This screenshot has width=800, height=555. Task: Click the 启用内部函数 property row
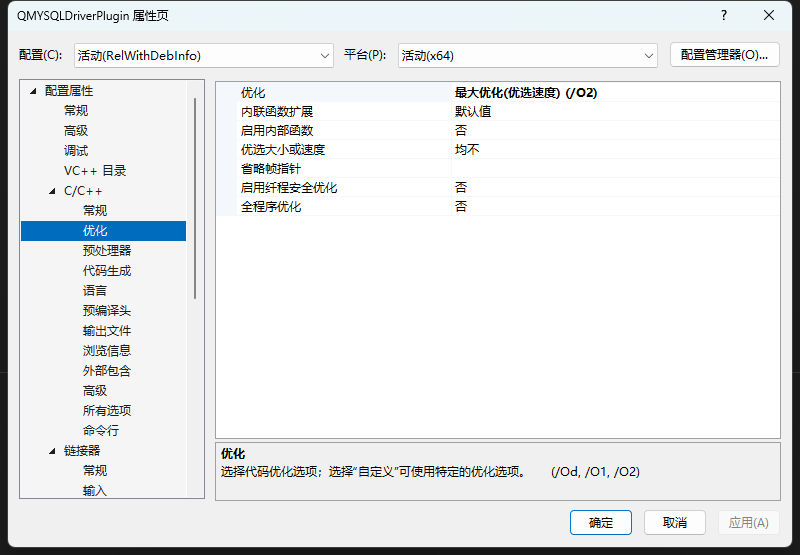[498, 131]
